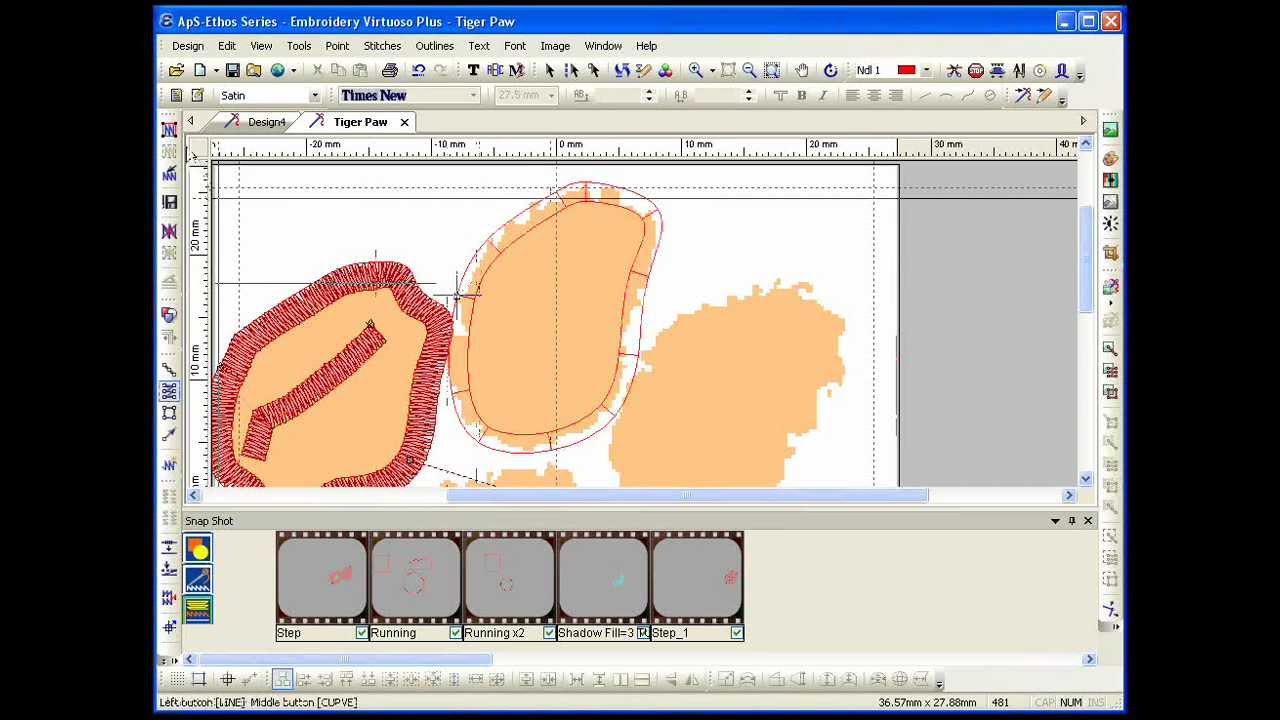Click the New design page icon

pyautogui.click(x=199, y=70)
